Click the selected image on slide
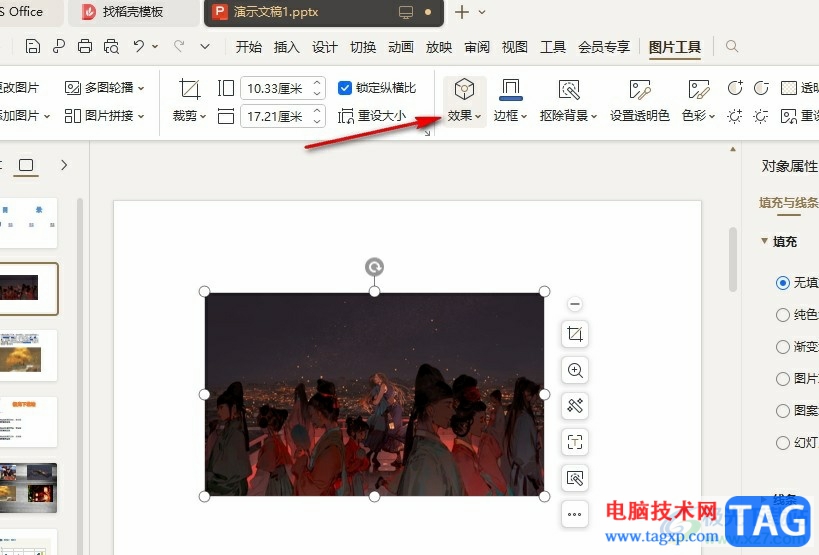 (374, 394)
